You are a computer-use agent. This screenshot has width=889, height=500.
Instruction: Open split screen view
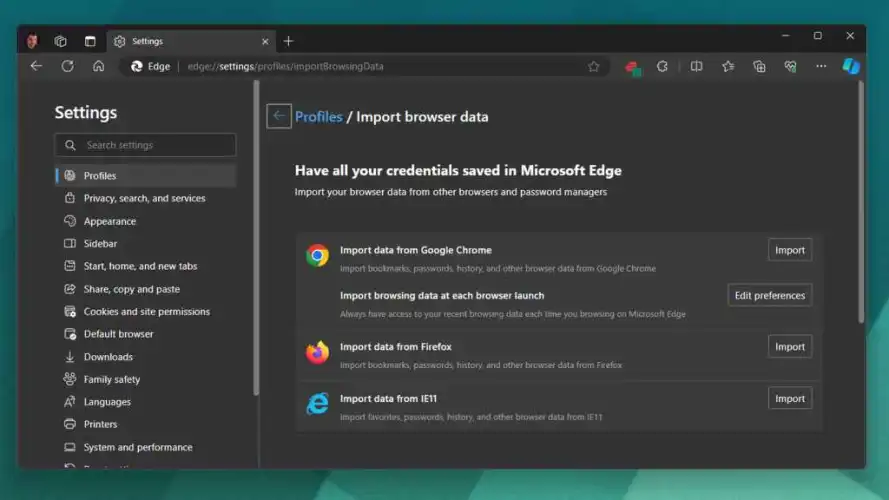tap(696, 66)
